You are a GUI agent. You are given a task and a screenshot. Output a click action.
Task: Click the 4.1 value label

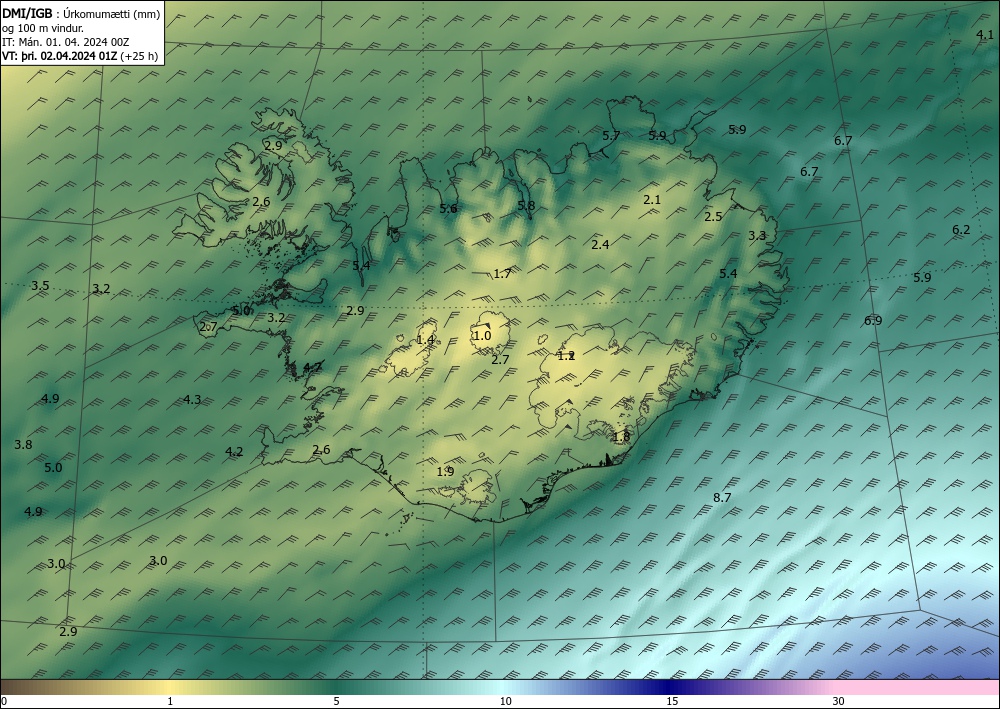point(985,35)
